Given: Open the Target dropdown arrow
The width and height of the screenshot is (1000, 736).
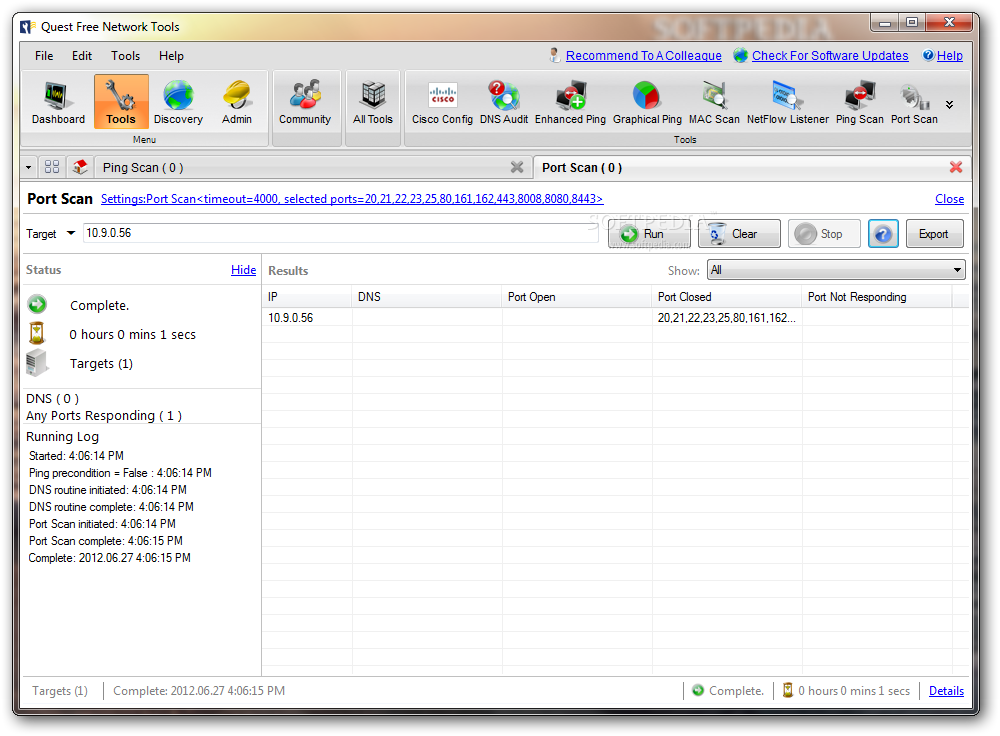Looking at the screenshot, I should [x=71, y=233].
